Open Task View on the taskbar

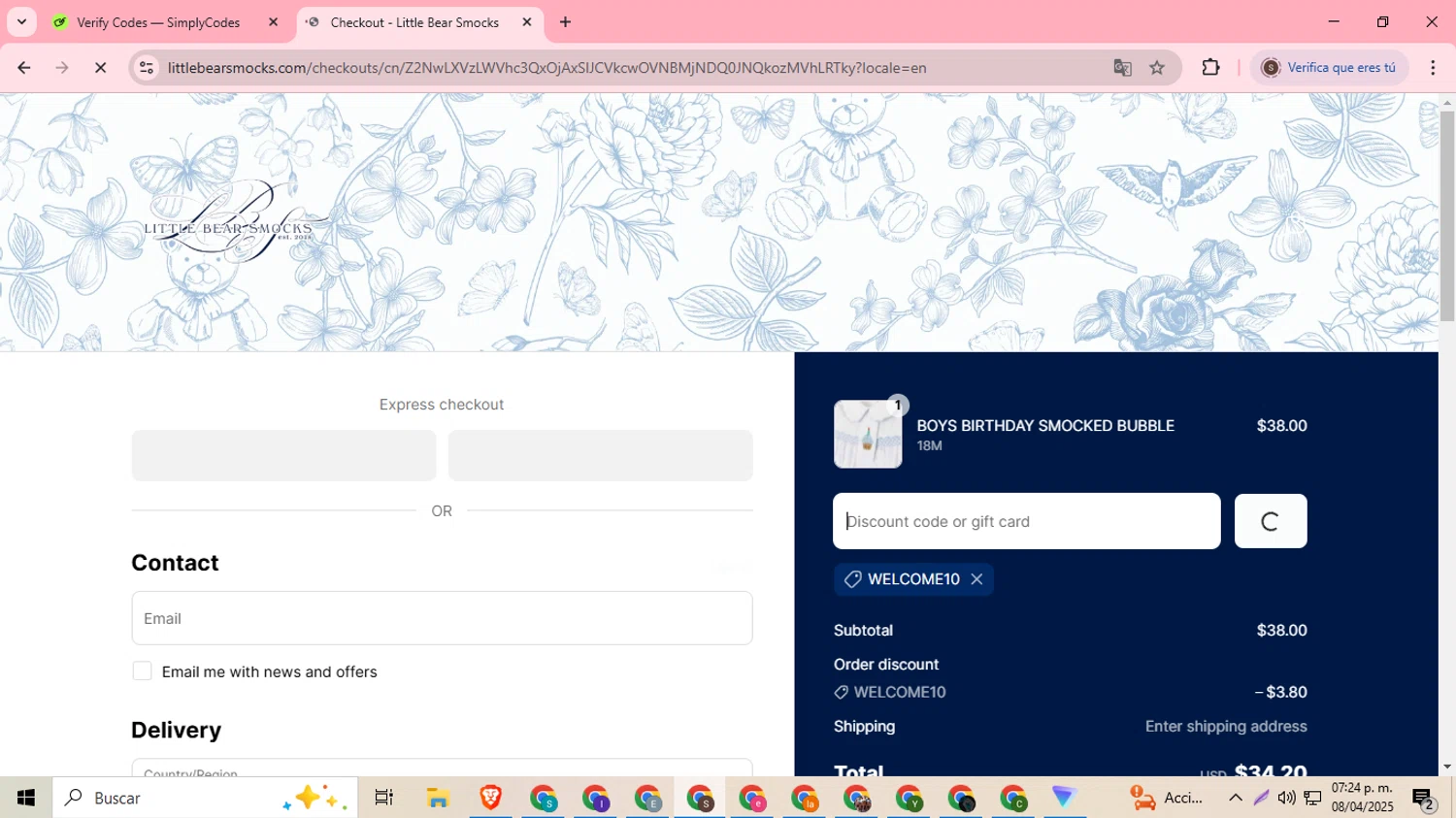click(384, 798)
